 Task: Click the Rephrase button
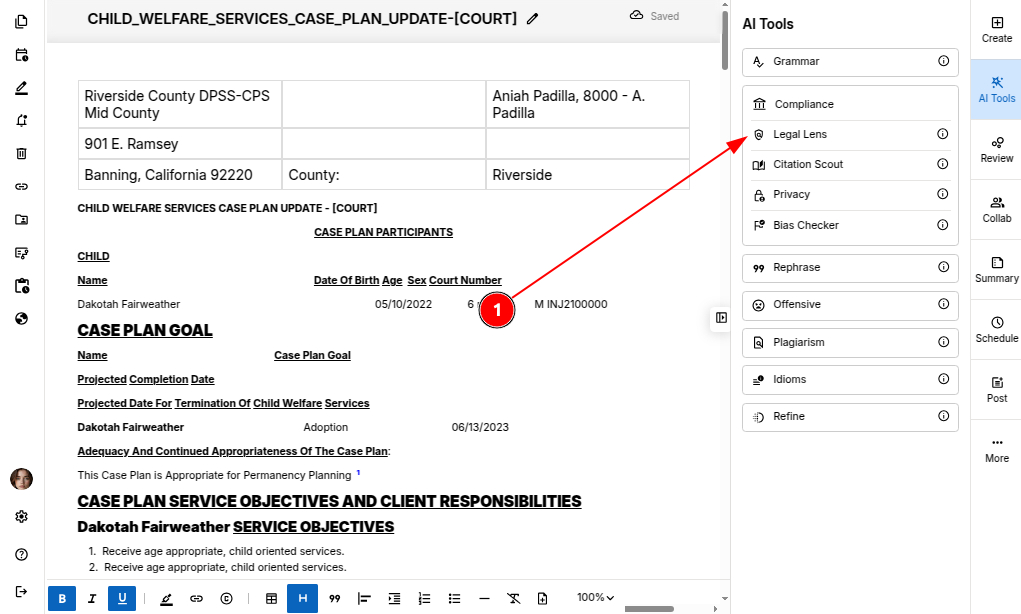(x=849, y=268)
